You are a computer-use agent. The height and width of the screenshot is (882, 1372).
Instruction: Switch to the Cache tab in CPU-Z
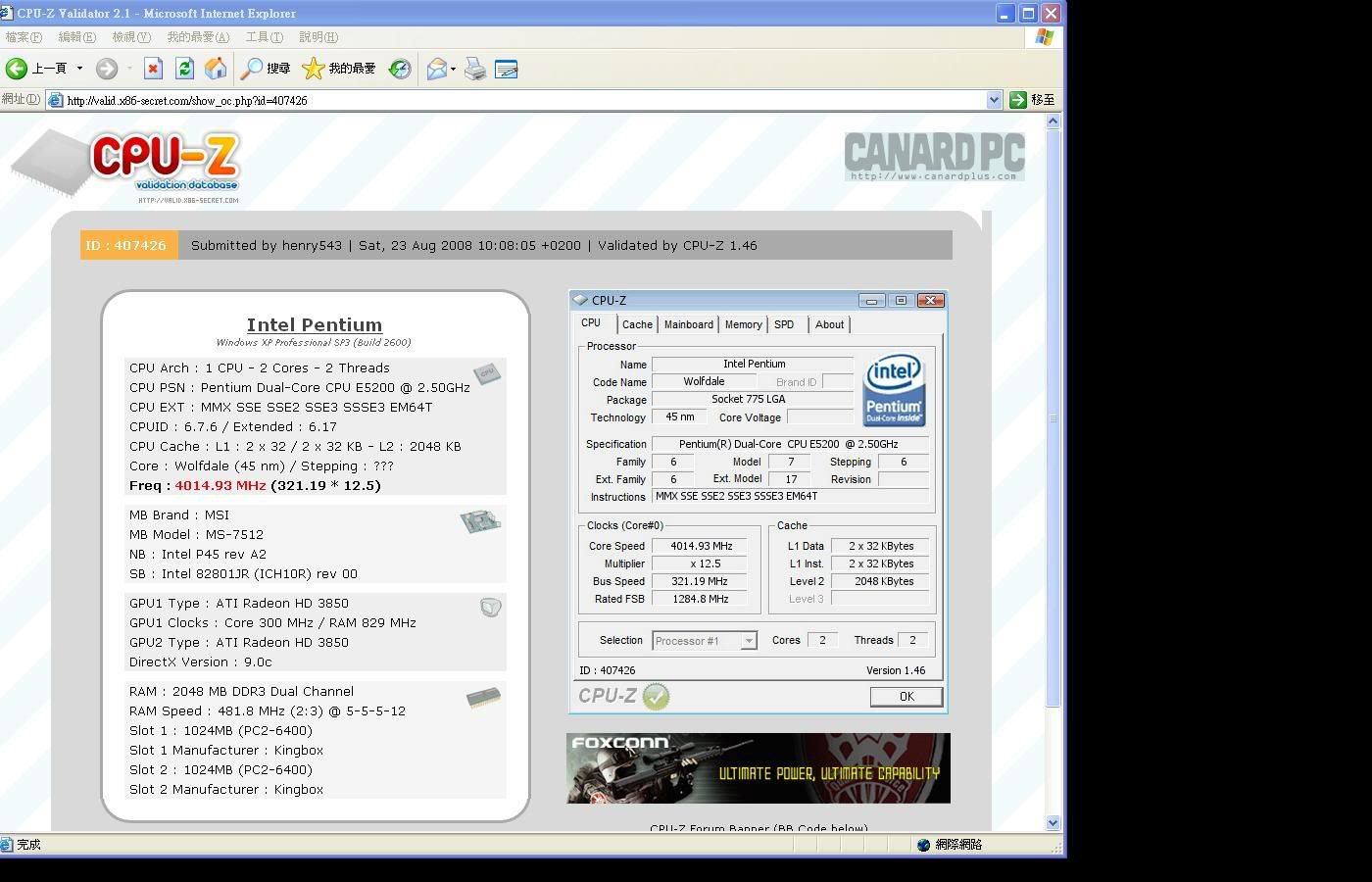637,324
